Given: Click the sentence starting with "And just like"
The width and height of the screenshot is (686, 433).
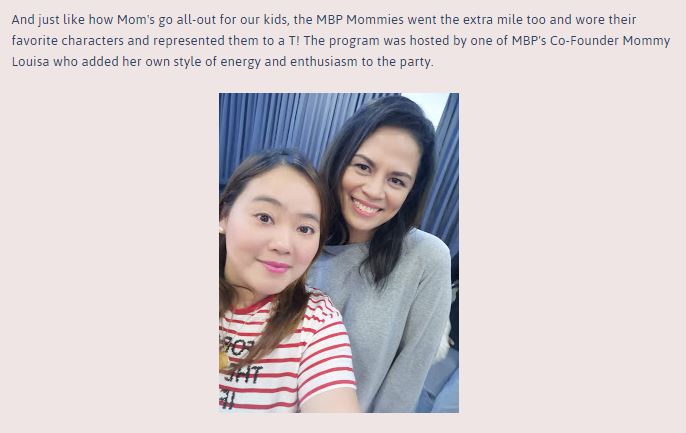Looking at the screenshot, I should tap(324, 30).
